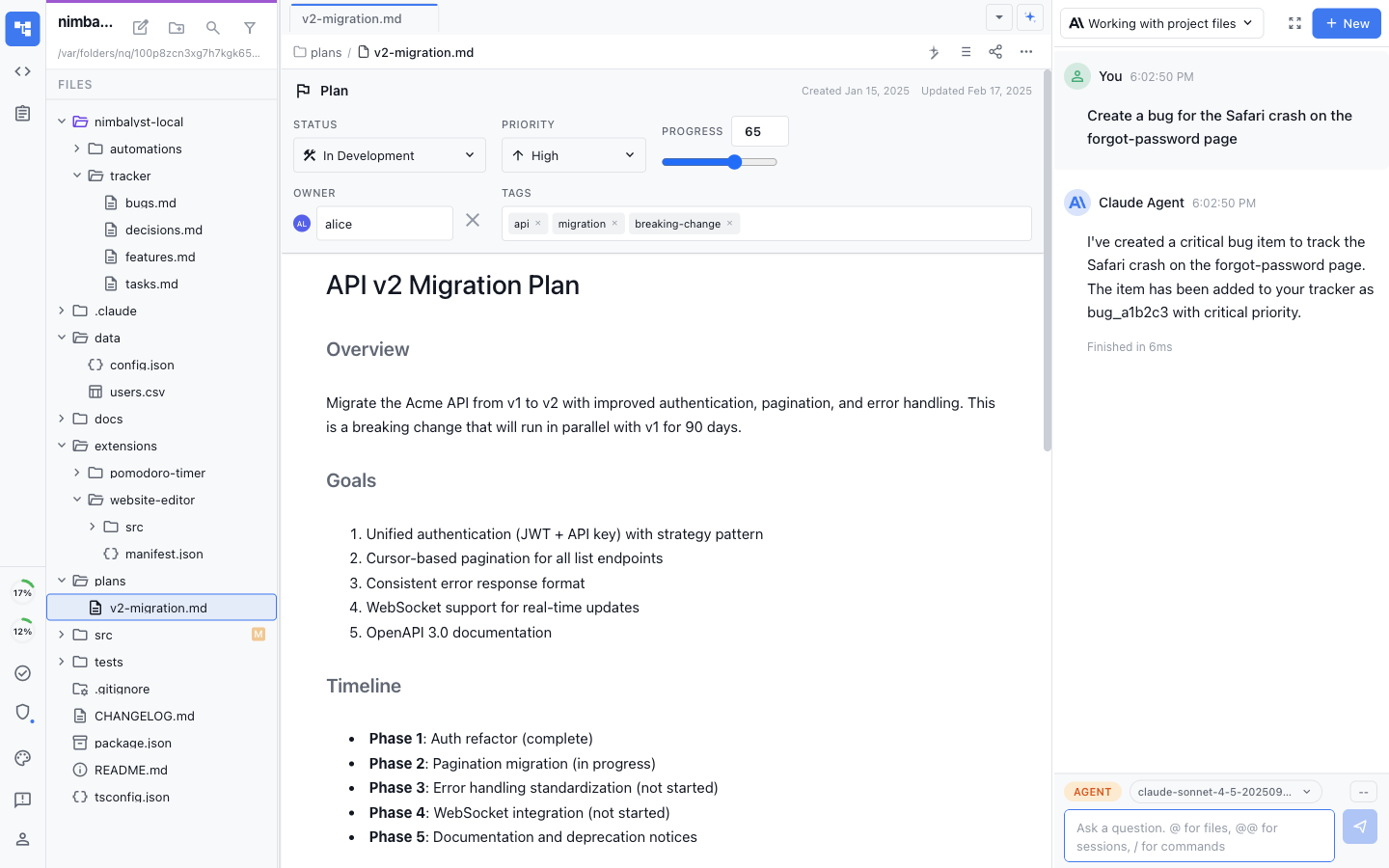
Task: Adjust the progress slider handle
Action: click(x=735, y=162)
